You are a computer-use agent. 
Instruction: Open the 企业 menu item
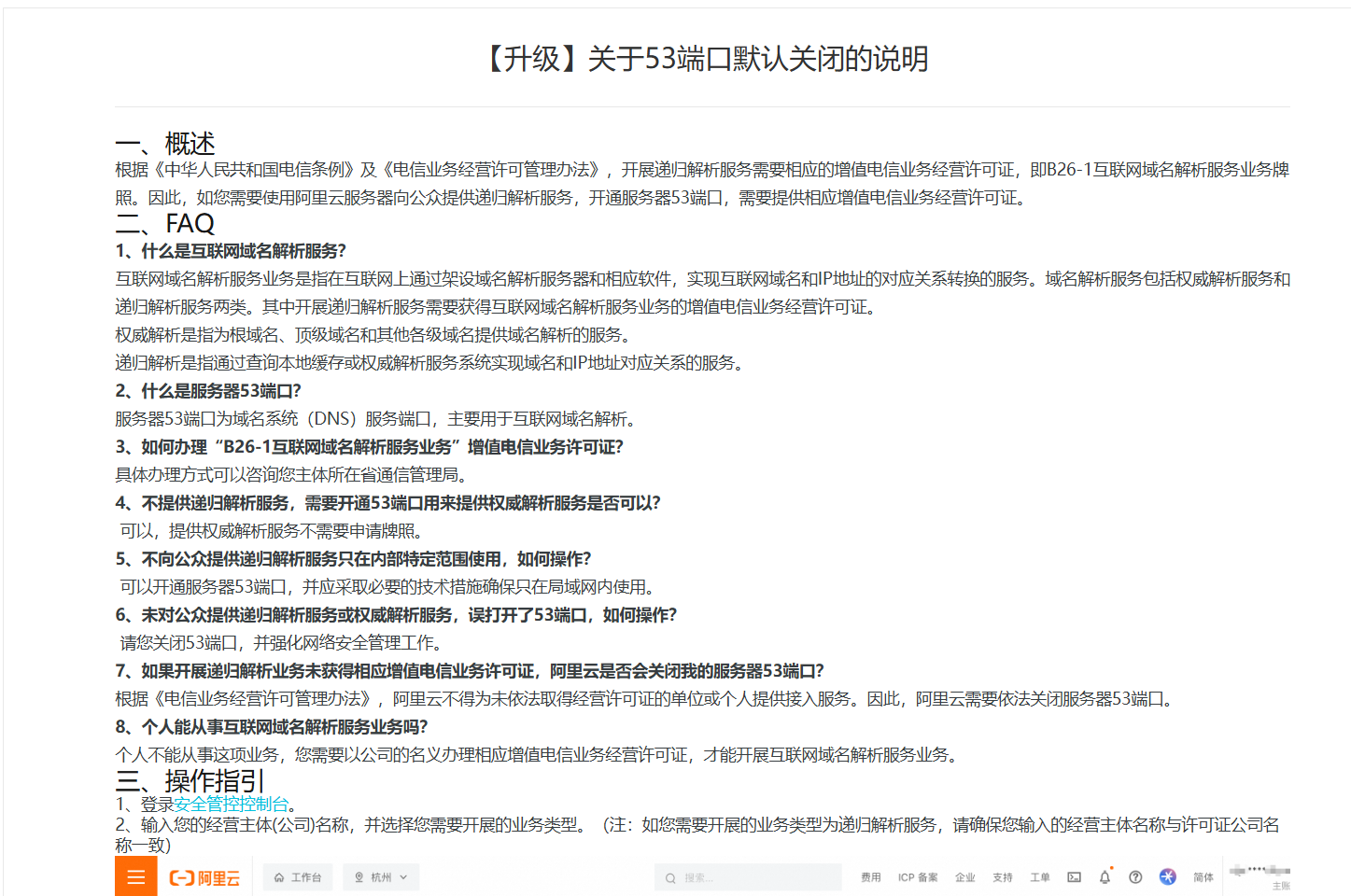tap(965, 877)
